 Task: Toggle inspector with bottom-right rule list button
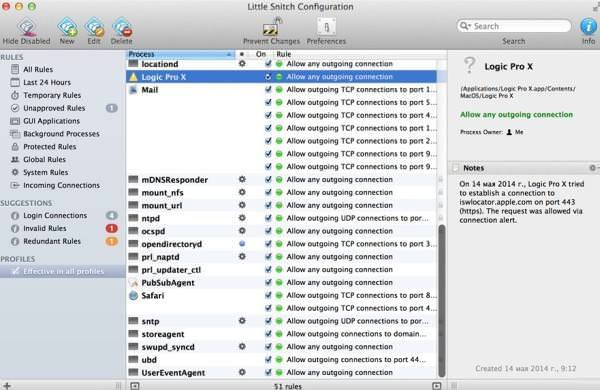coord(437,386)
